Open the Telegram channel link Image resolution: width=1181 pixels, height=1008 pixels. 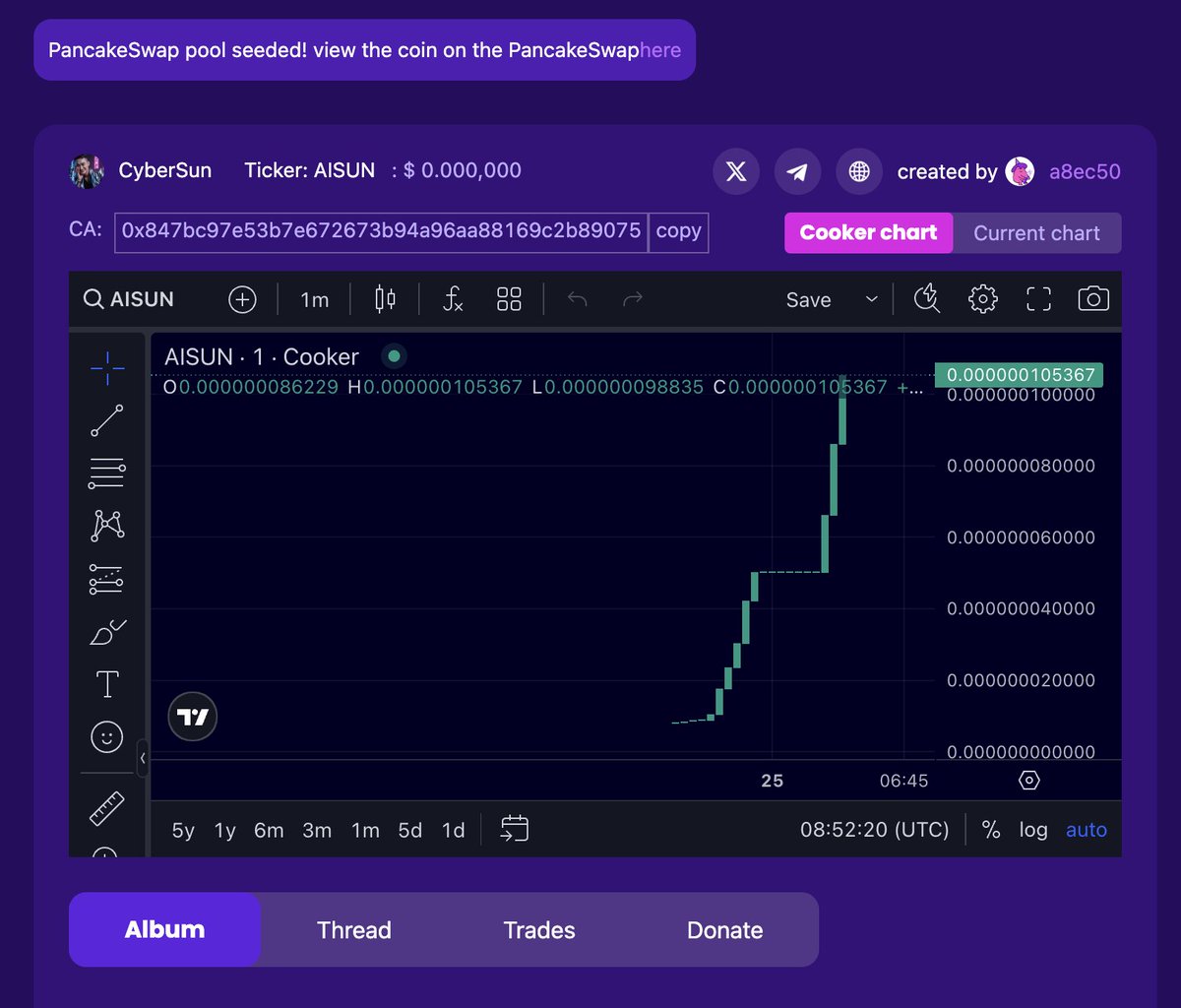click(x=797, y=172)
